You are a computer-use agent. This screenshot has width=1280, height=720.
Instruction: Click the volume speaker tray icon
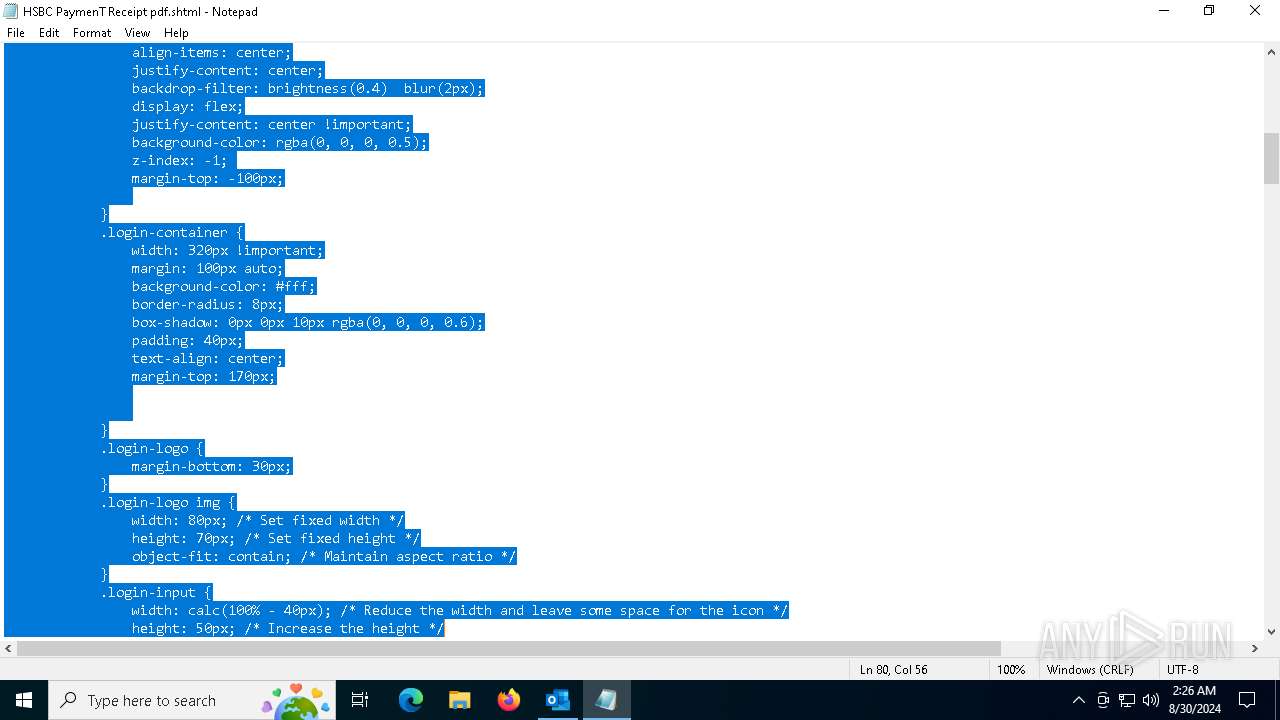[1151, 700]
